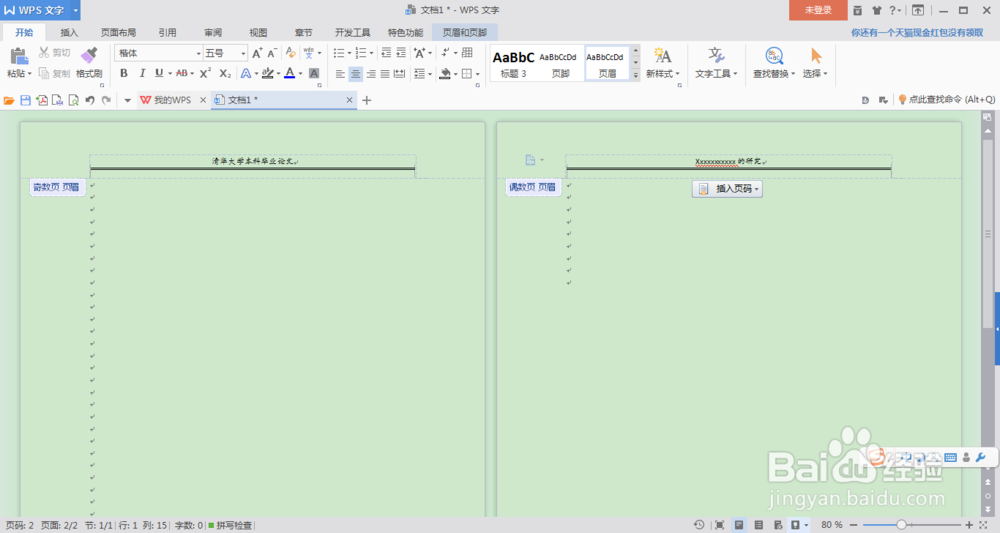1000x533 pixels.
Task: Align text left
Action: pyautogui.click(x=340, y=74)
